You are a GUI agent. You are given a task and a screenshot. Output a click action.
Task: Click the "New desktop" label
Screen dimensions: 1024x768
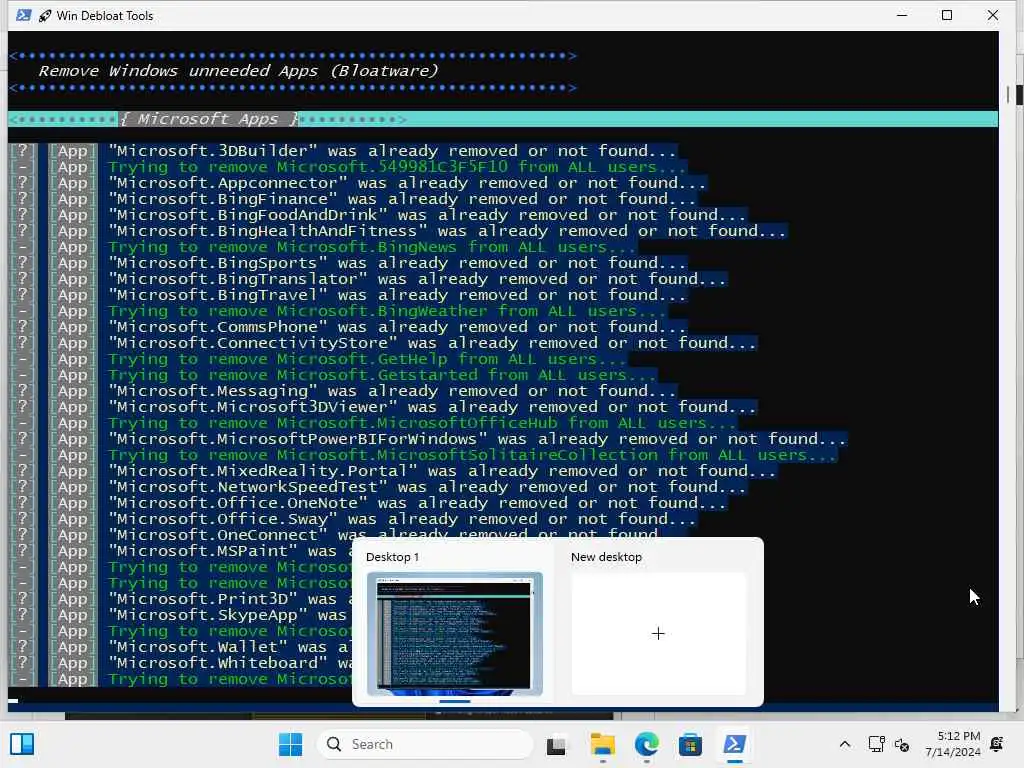(606, 557)
